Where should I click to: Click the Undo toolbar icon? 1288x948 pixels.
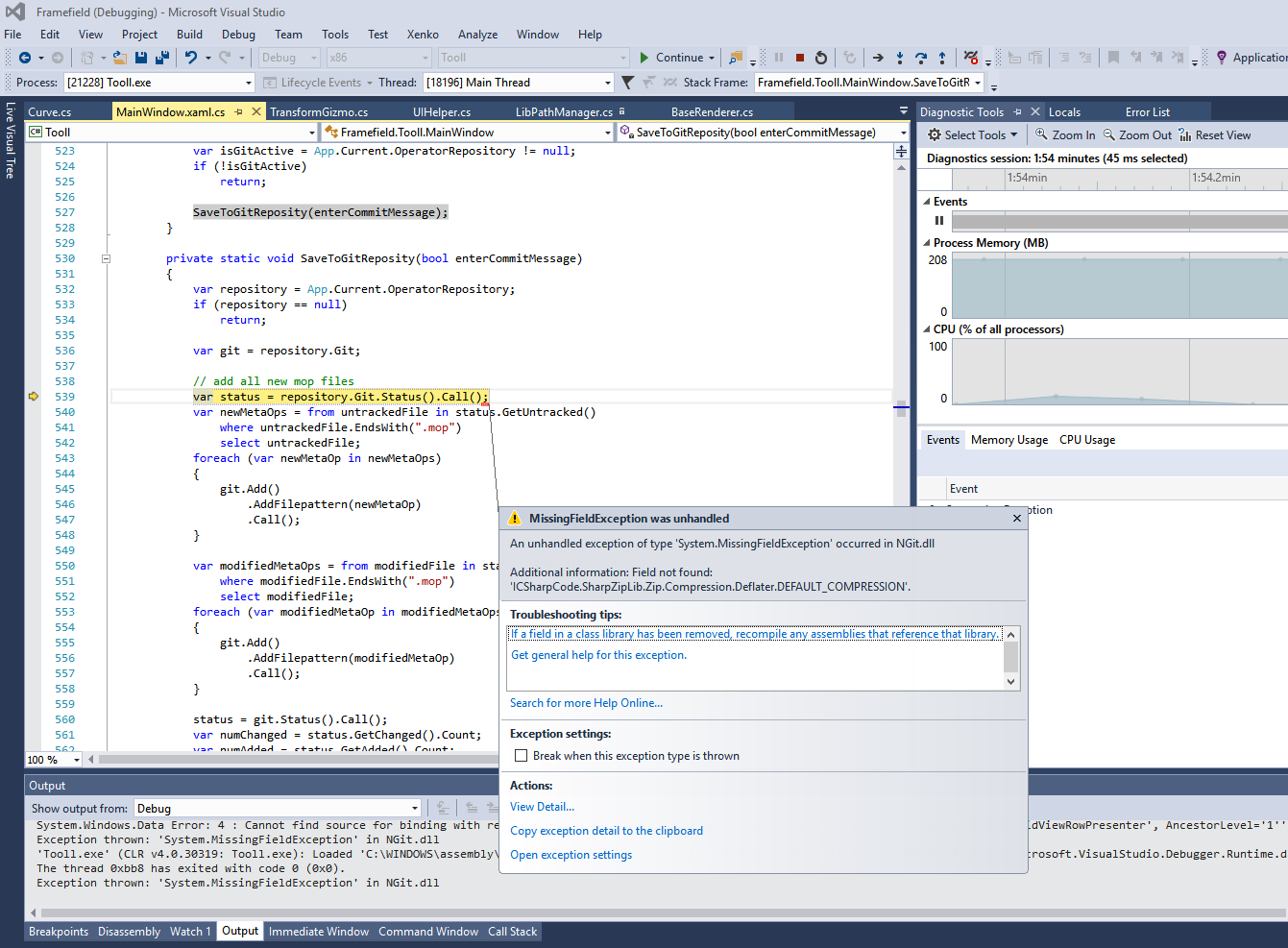click(x=191, y=58)
